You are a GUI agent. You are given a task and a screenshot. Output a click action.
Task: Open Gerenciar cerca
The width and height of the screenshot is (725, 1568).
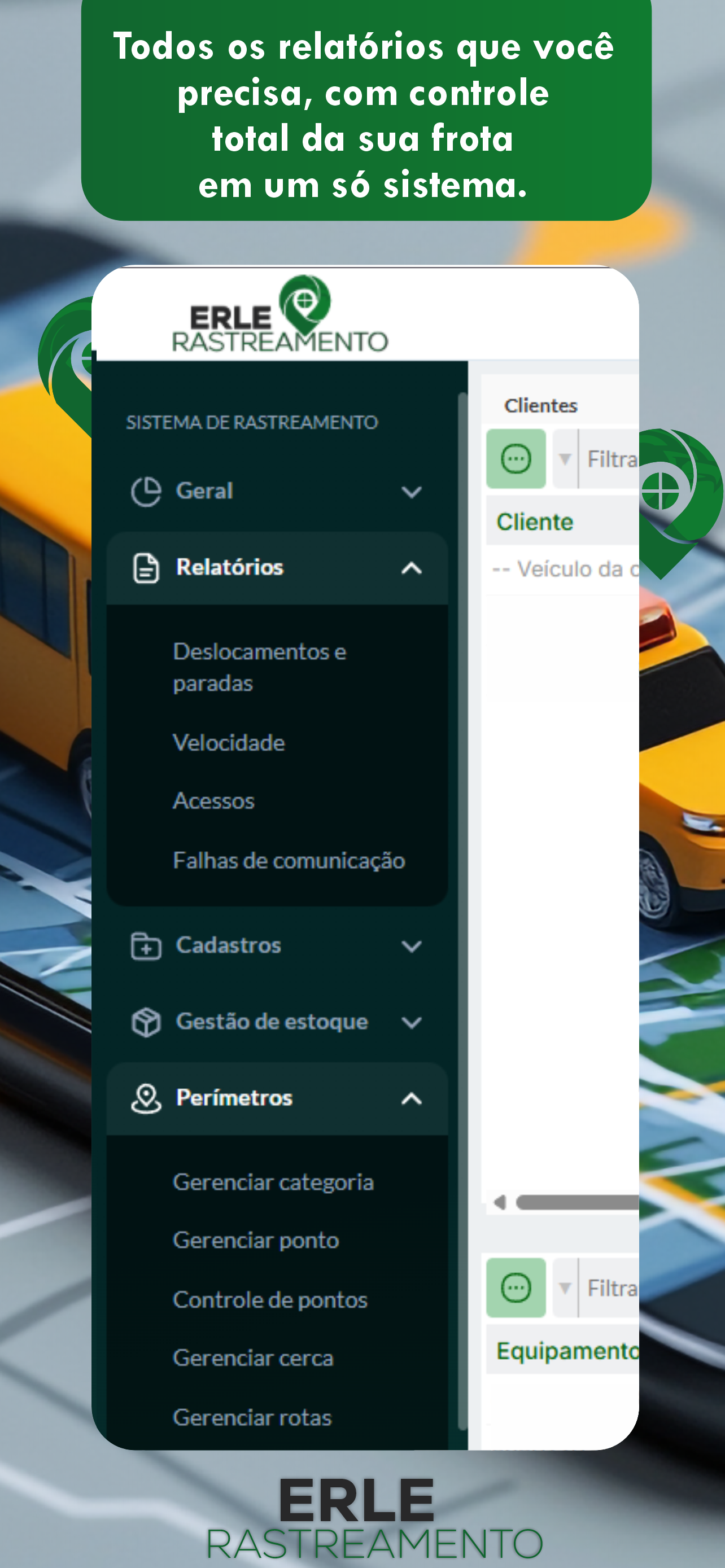[x=253, y=1358]
